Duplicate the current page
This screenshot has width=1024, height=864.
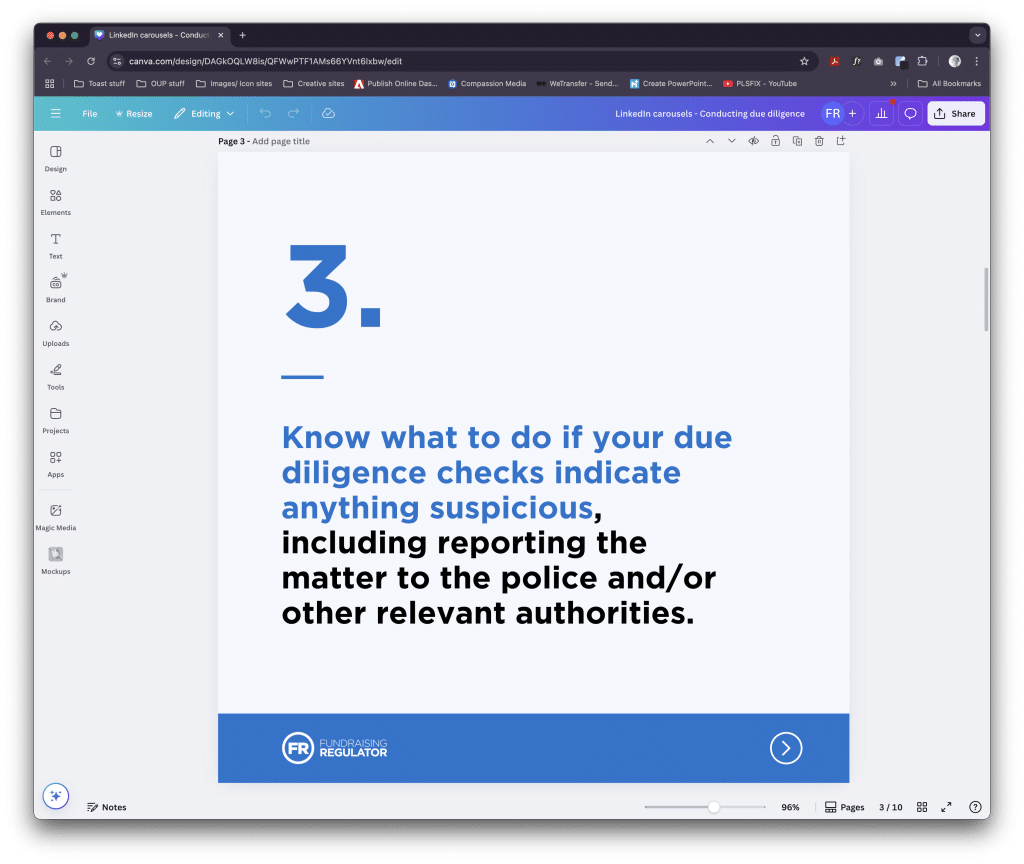(797, 141)
